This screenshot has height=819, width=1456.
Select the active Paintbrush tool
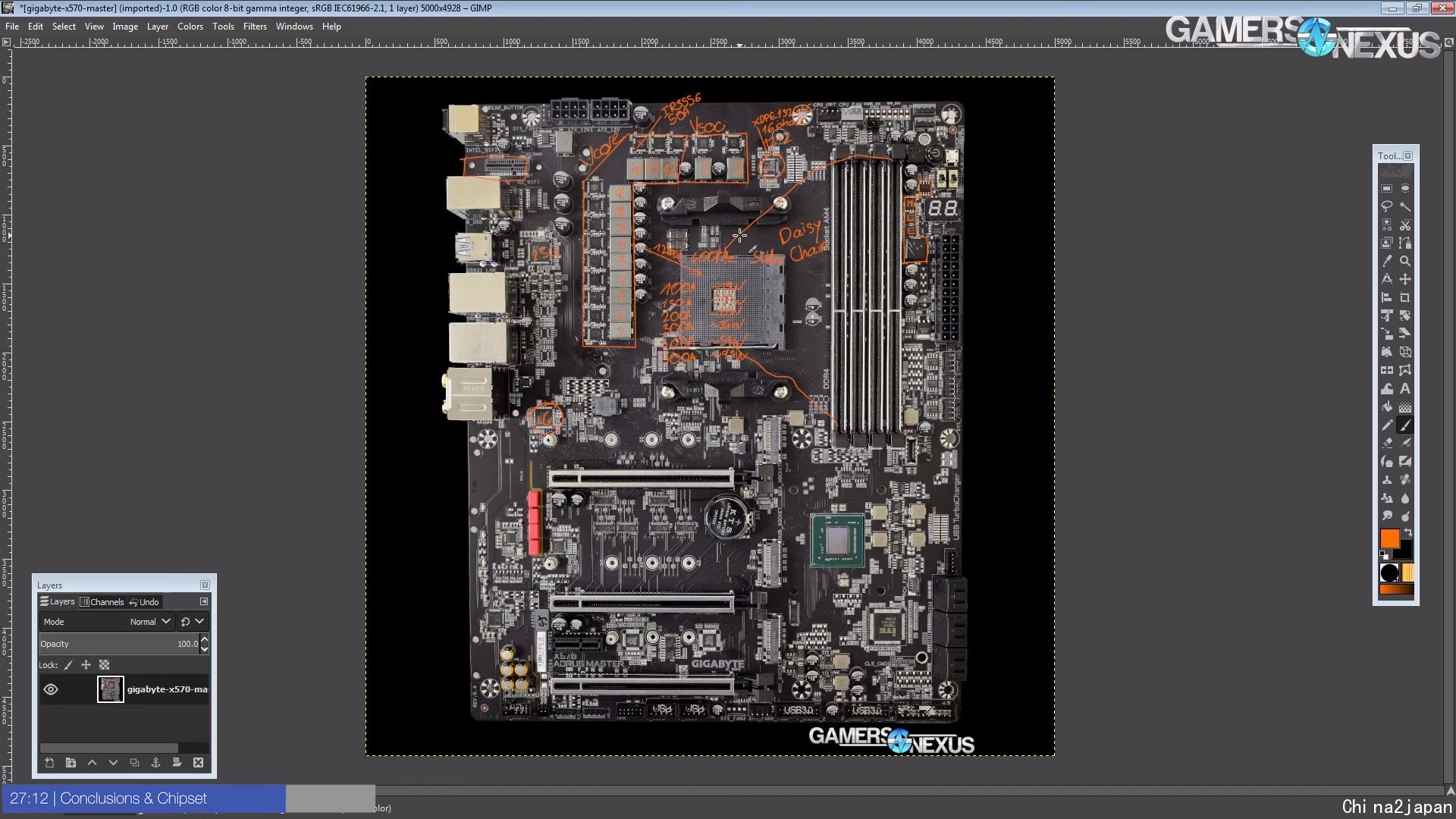tap(1405, 425)
